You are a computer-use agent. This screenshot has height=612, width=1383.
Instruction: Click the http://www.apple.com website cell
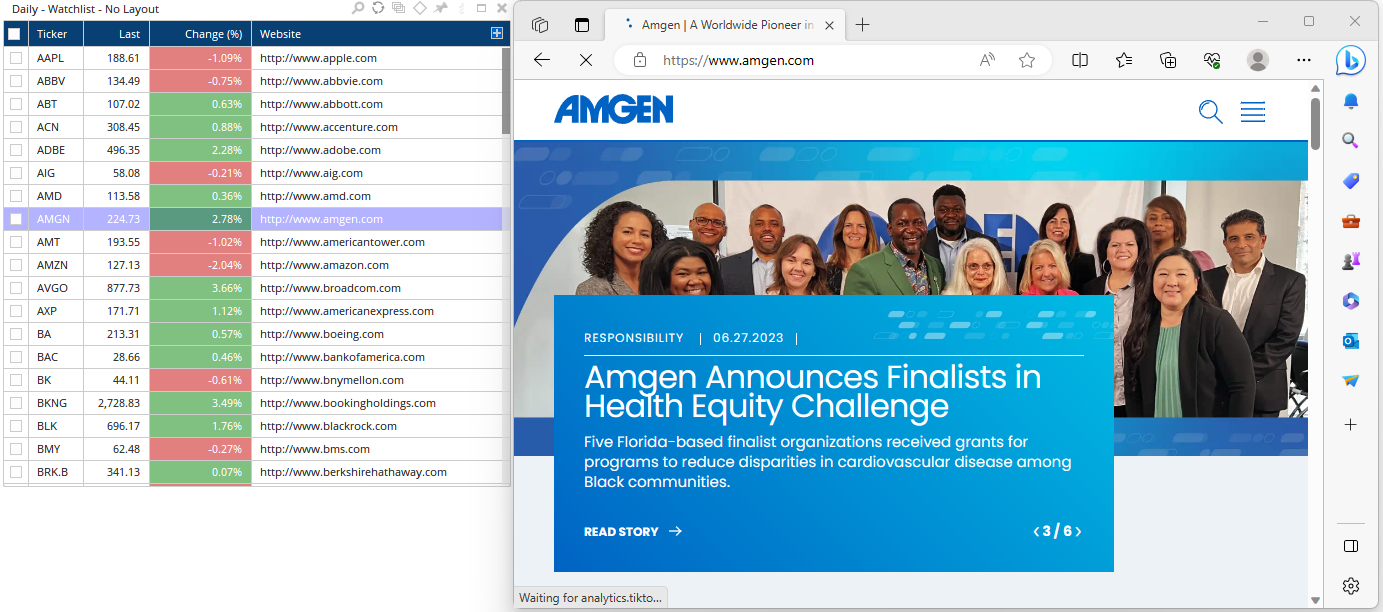tap(375, 58)
